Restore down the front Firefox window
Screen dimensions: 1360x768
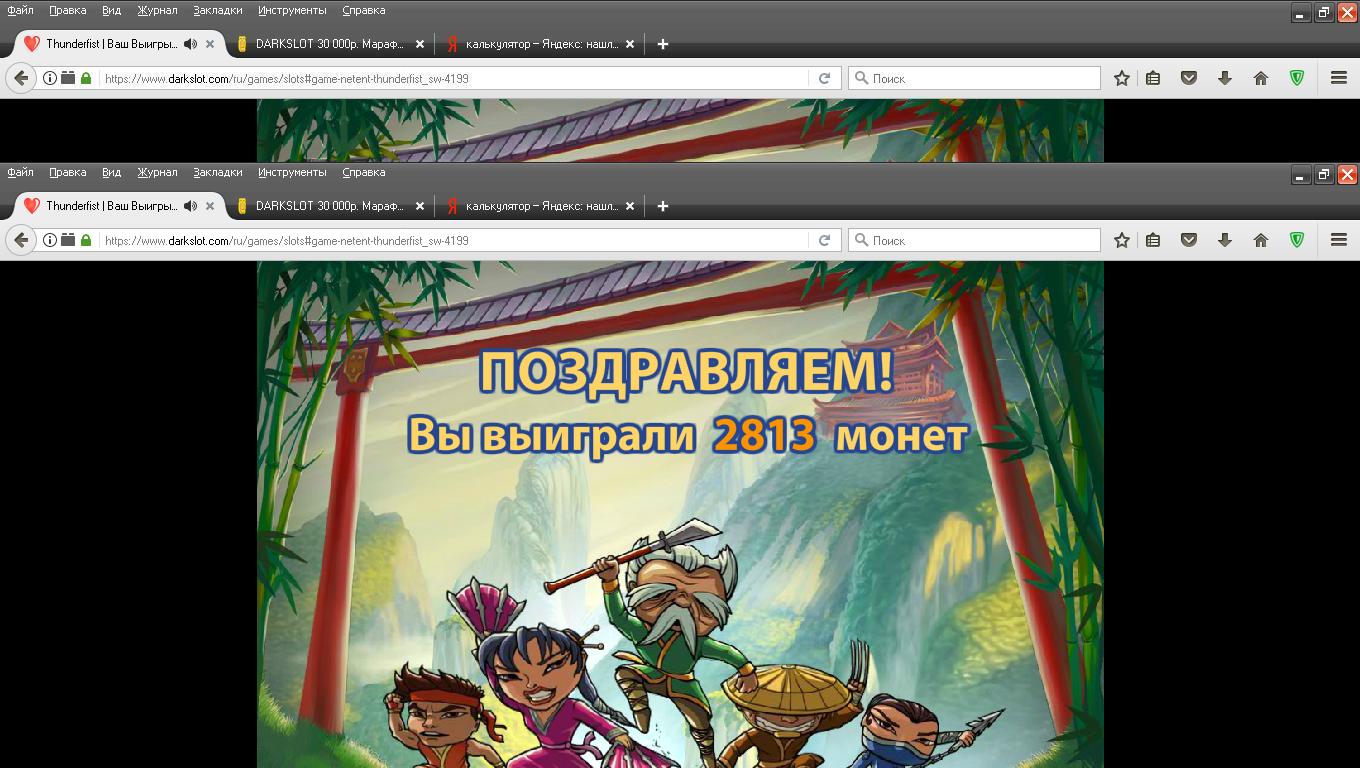[x=1323, y=175]
